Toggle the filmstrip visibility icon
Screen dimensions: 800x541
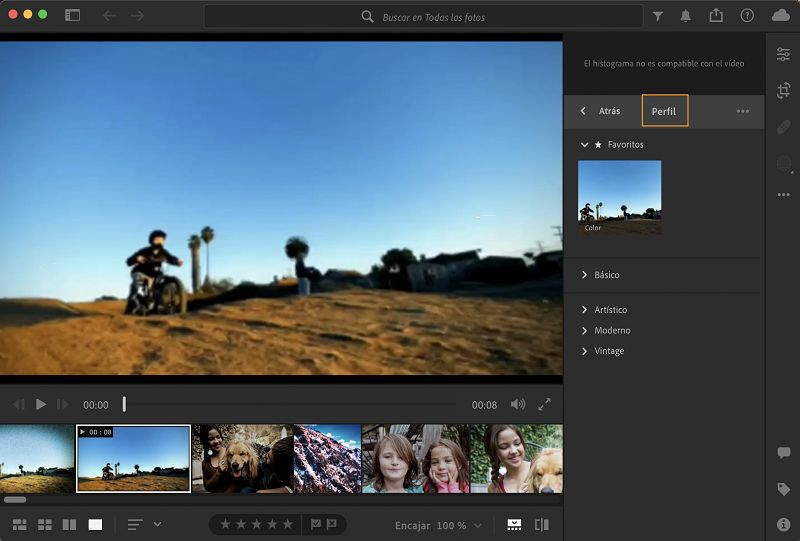[514, 524]
